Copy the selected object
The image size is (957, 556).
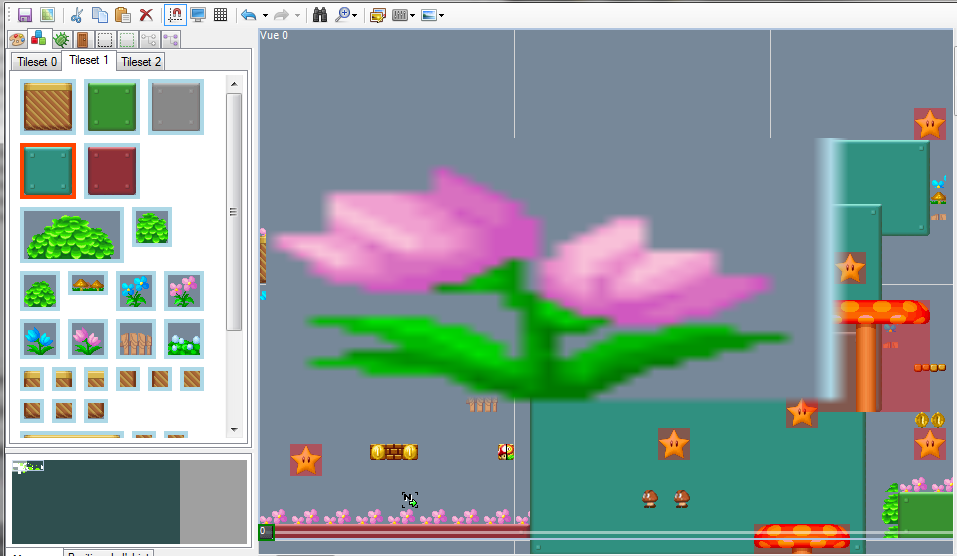click(99, 15)
